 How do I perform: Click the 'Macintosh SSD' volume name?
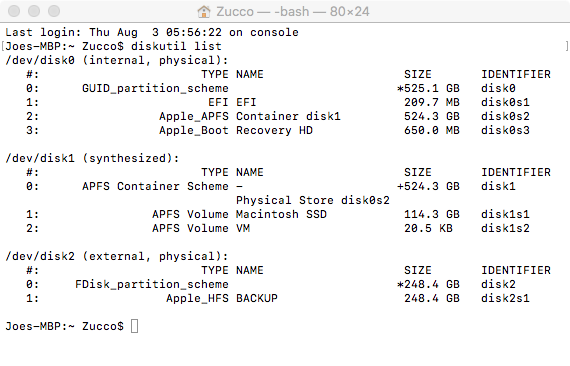pyautogui.click(x=281, y=214)
